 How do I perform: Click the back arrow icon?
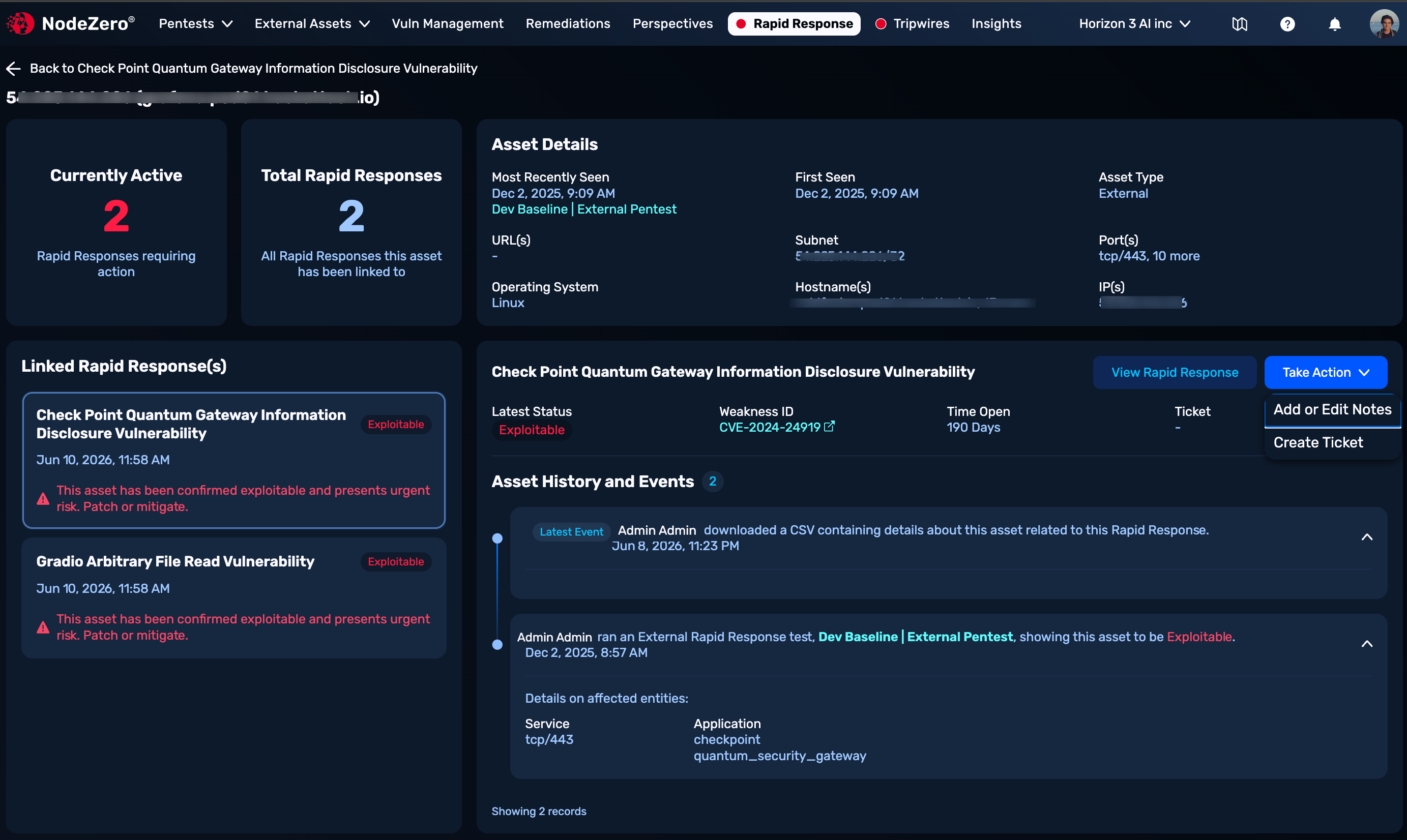tap(14, 69)
